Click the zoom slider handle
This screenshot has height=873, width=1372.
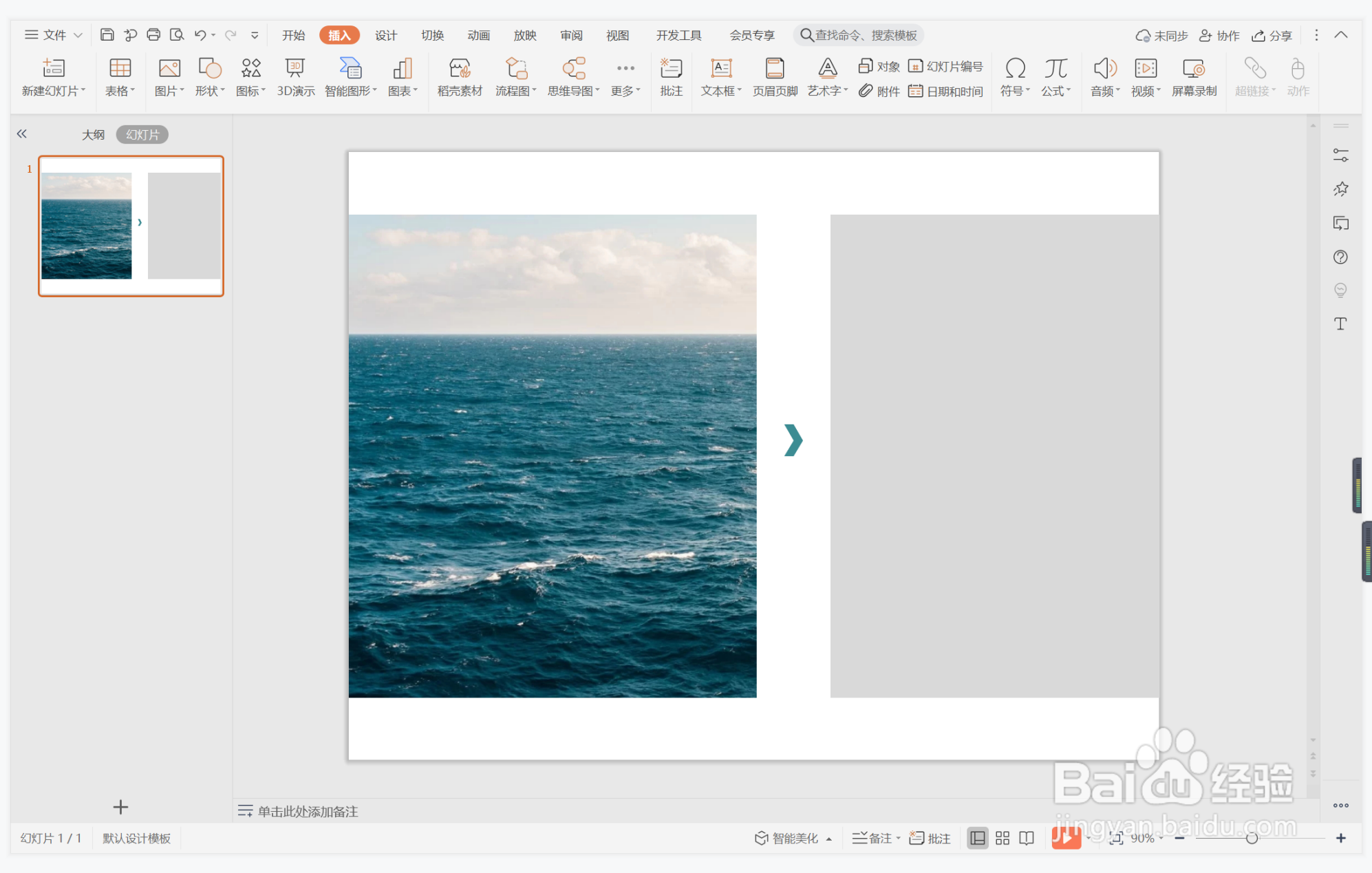1252,838
